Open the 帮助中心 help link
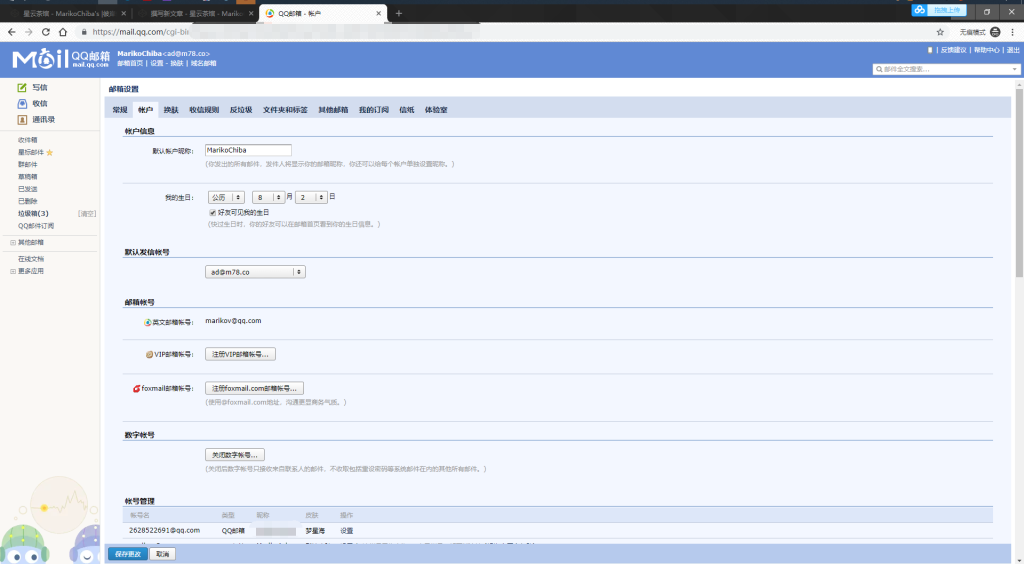 pos(986,50)
